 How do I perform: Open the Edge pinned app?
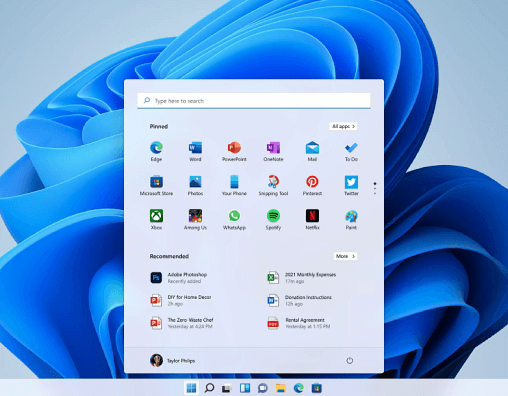156,151
